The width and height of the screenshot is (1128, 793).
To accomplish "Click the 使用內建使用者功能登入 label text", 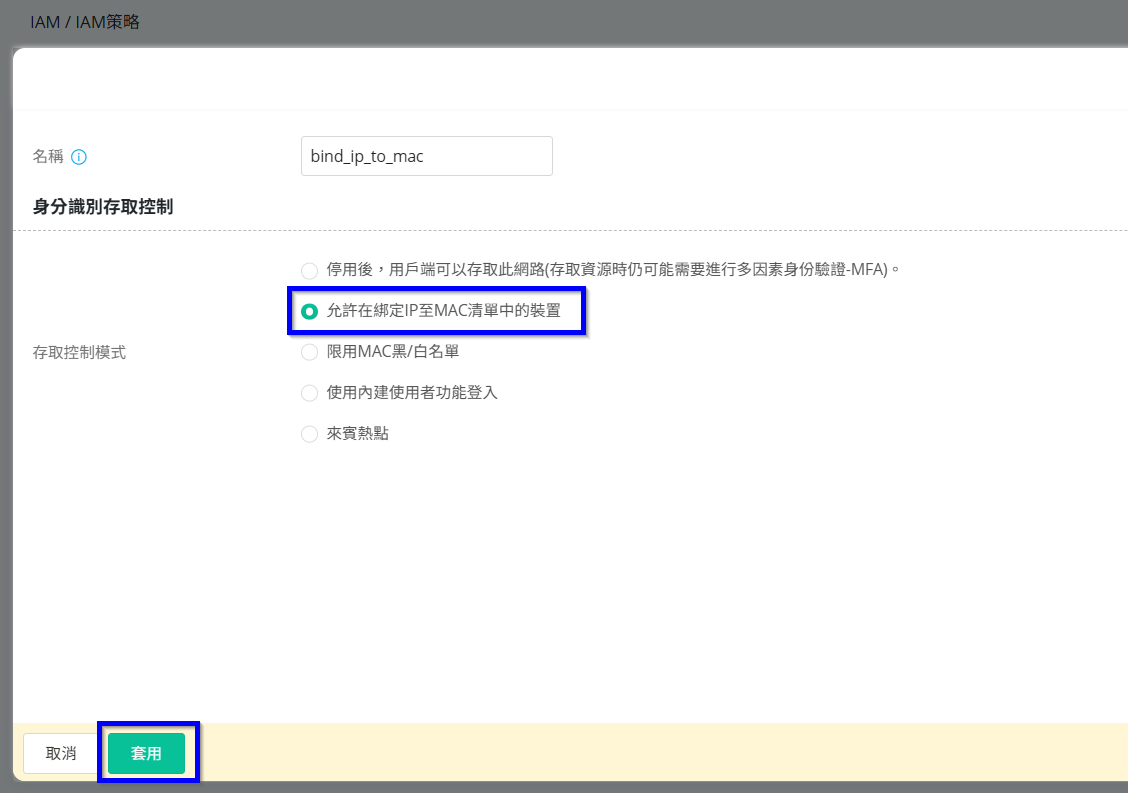I will point(412,393).
